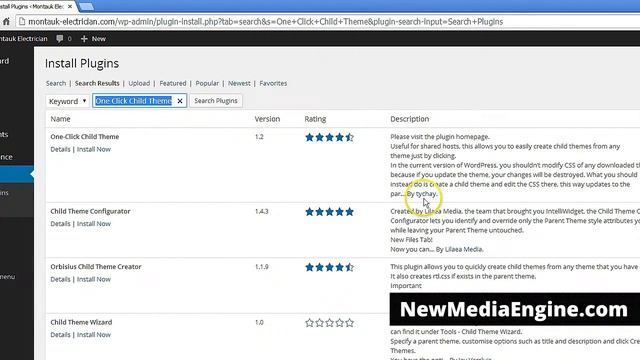Clear the search field with the X
The height and width of the screenshot is (360, 640).
180,101
